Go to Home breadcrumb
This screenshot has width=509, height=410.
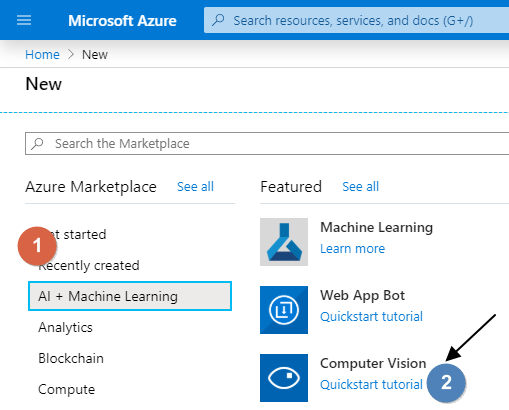tap(42, 54)
